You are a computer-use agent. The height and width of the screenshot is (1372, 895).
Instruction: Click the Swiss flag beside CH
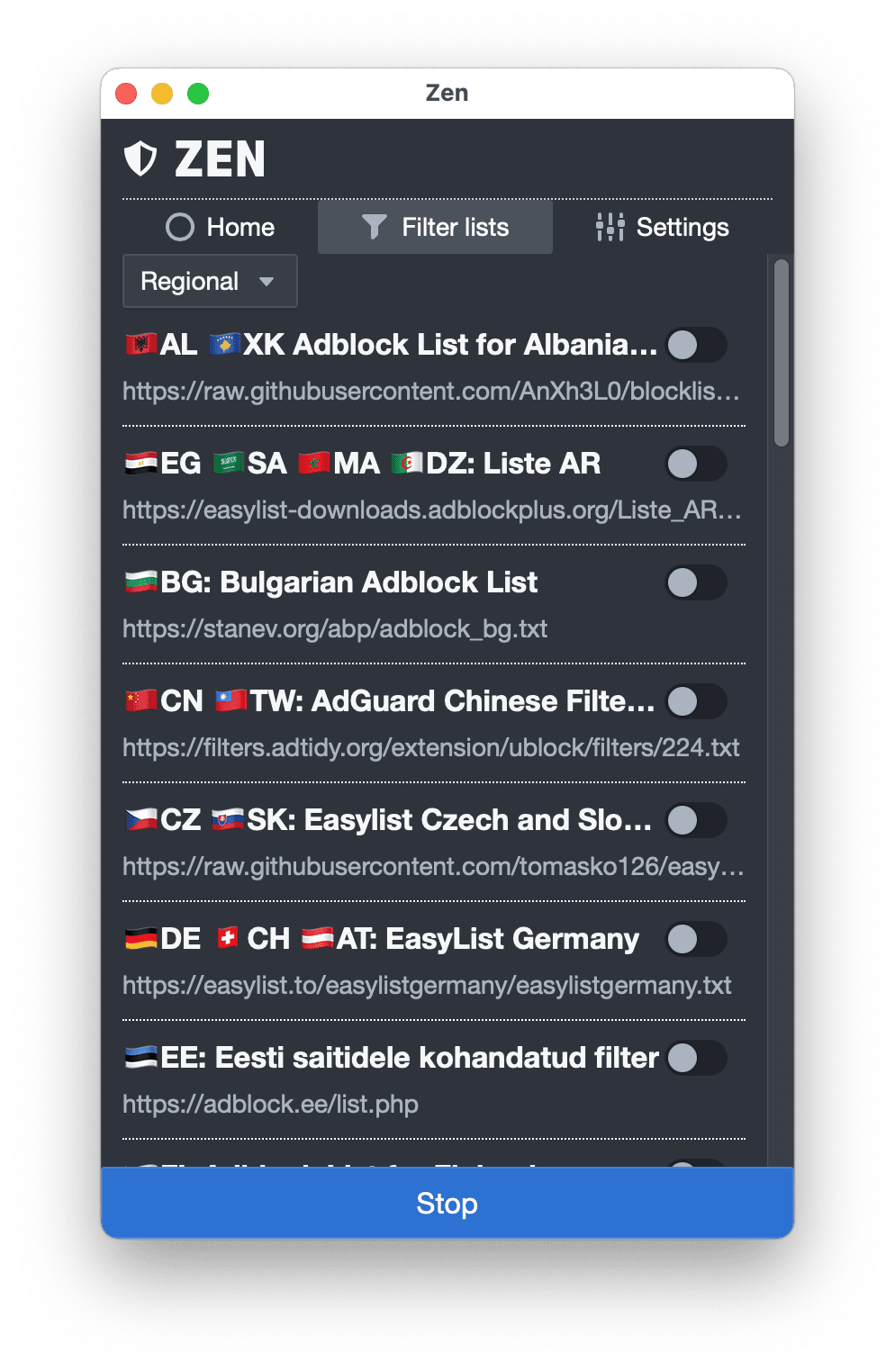(228, 938)
